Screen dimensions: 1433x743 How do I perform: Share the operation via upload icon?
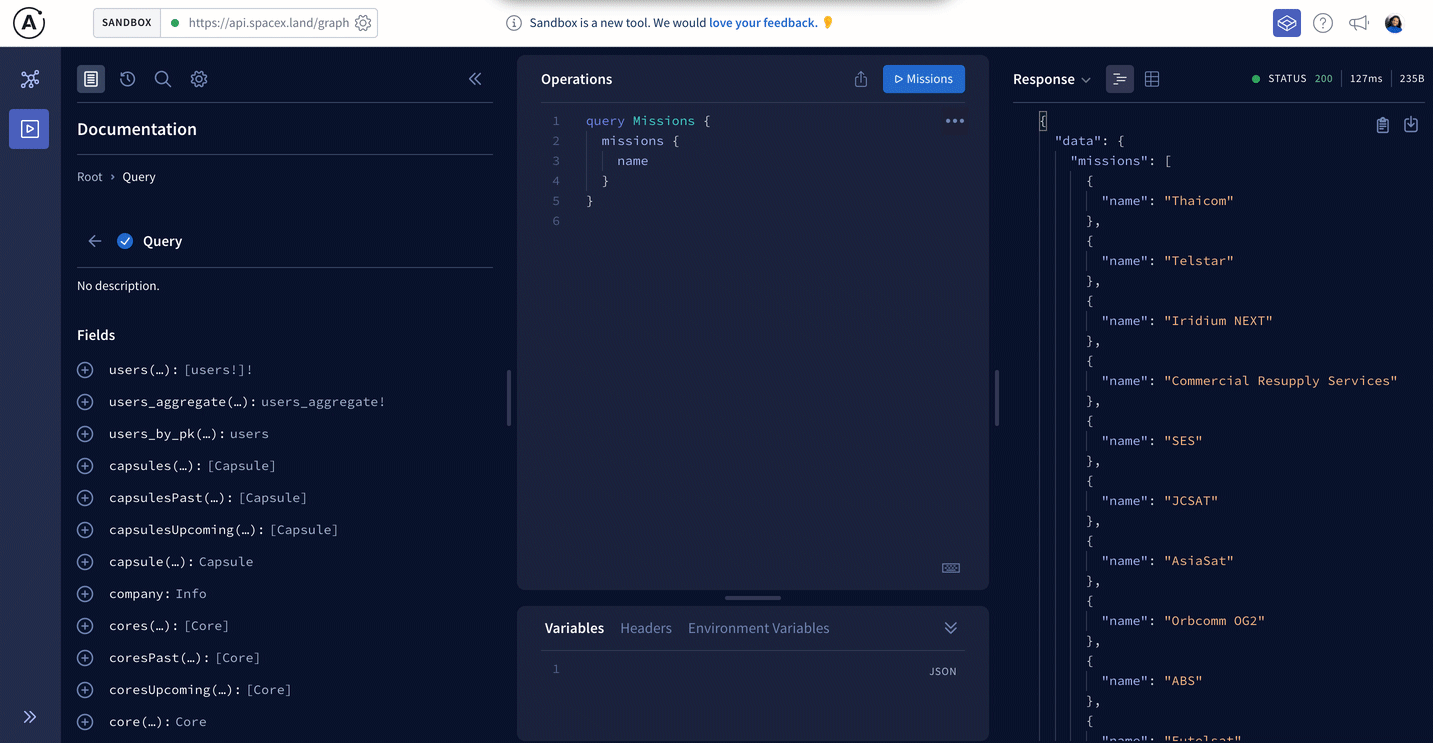[861, 79]
